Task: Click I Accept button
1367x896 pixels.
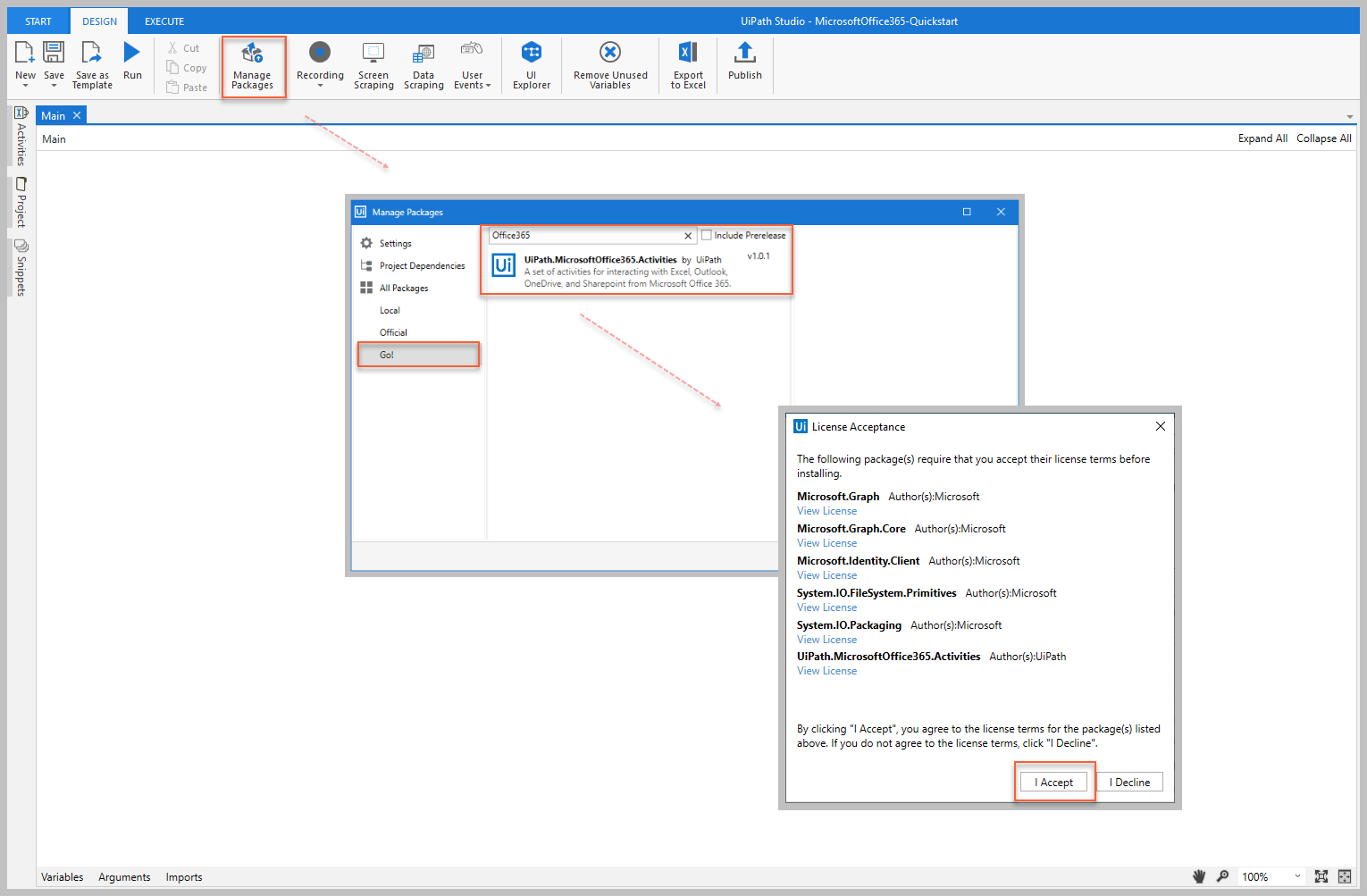Action: click(1054, 782)
